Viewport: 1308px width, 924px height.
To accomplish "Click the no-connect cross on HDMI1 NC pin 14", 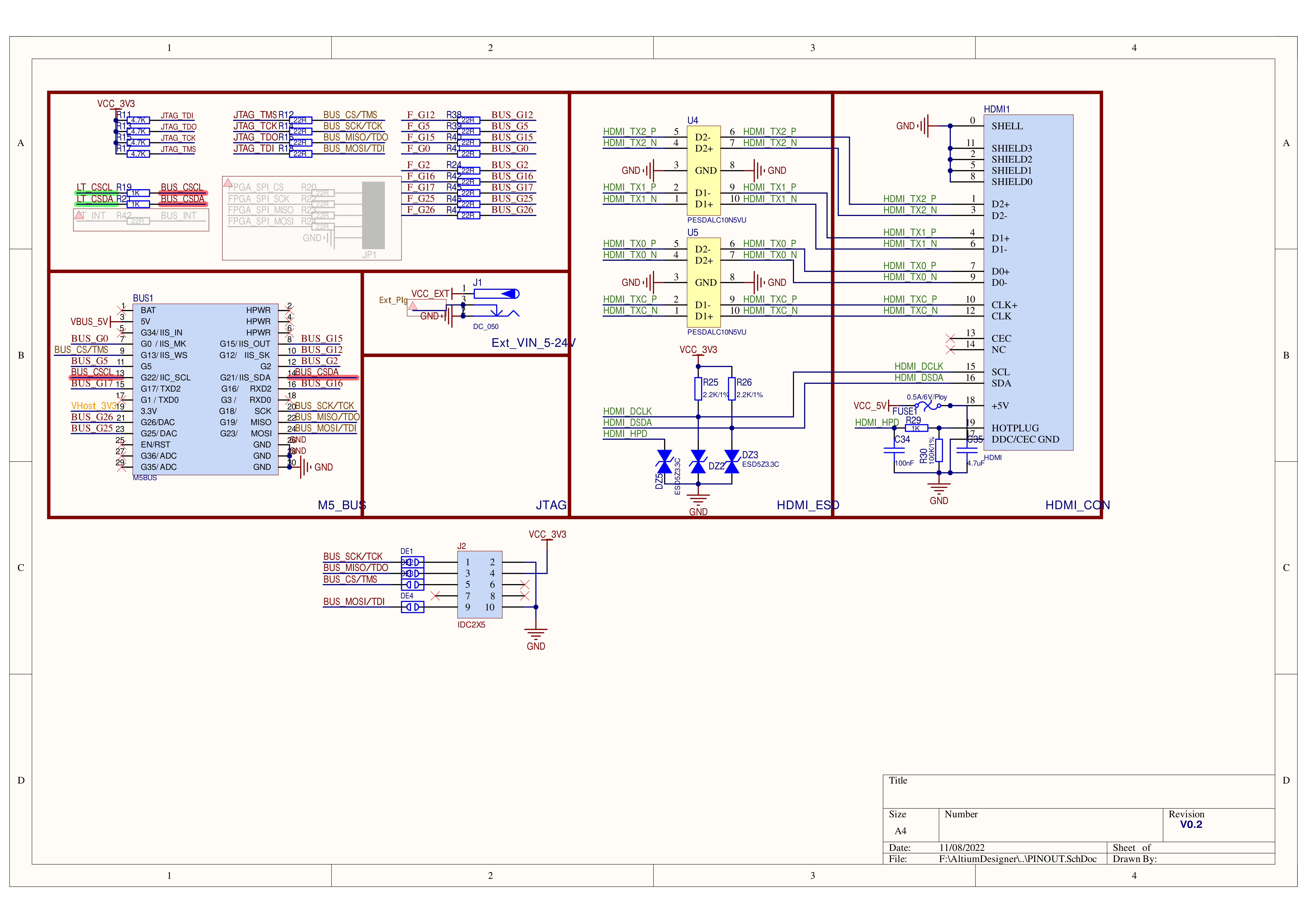I will [x=950, y=349].
